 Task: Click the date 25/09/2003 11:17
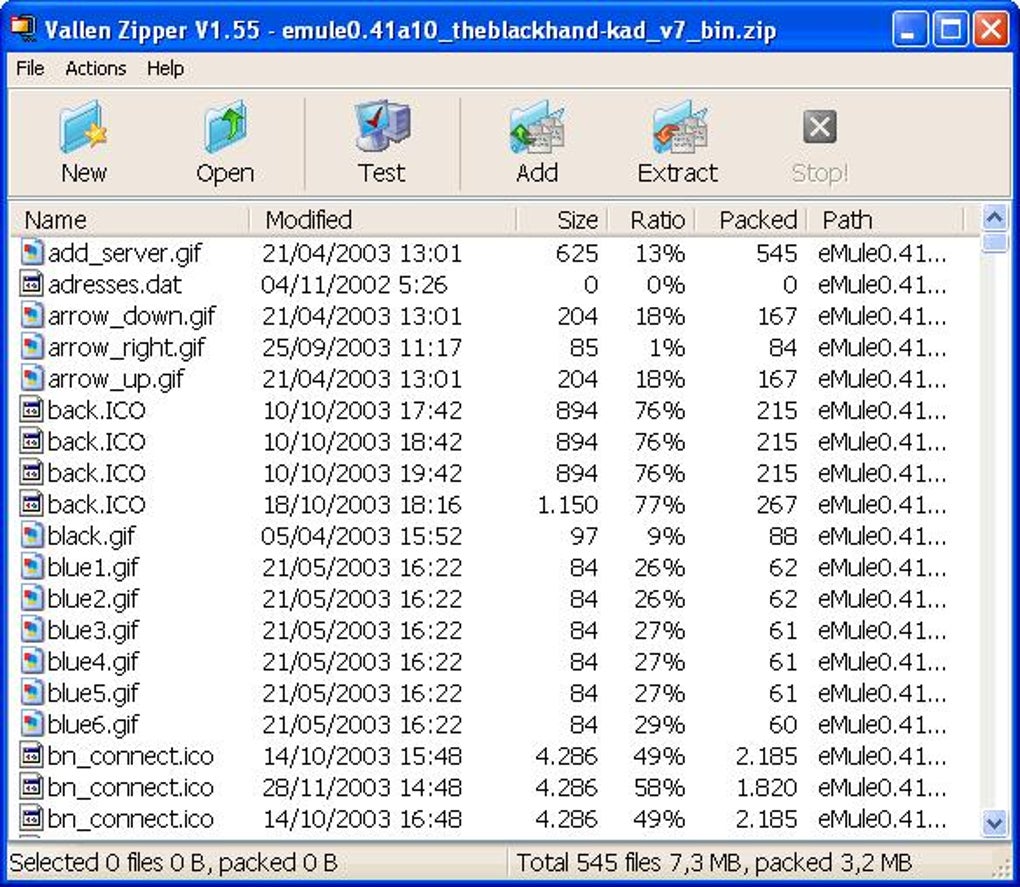[x=362, y=347]
